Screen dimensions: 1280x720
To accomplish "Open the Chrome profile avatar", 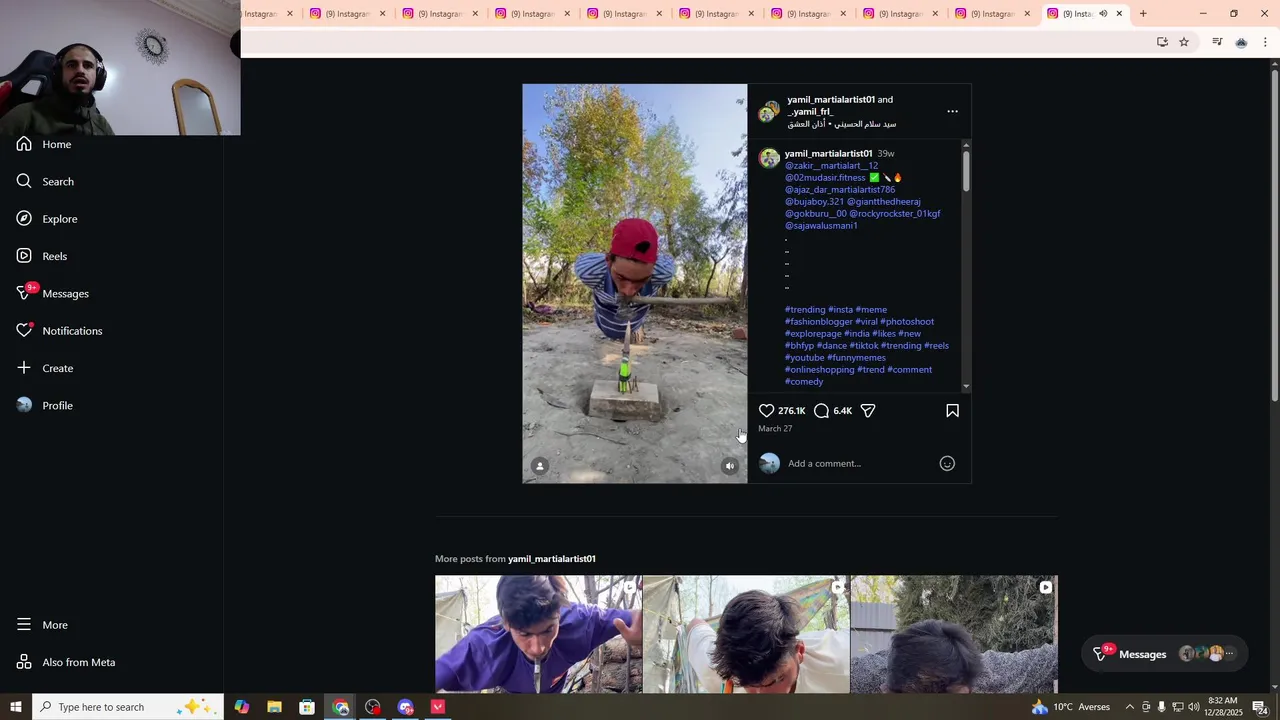I will tap(1241, 42).
